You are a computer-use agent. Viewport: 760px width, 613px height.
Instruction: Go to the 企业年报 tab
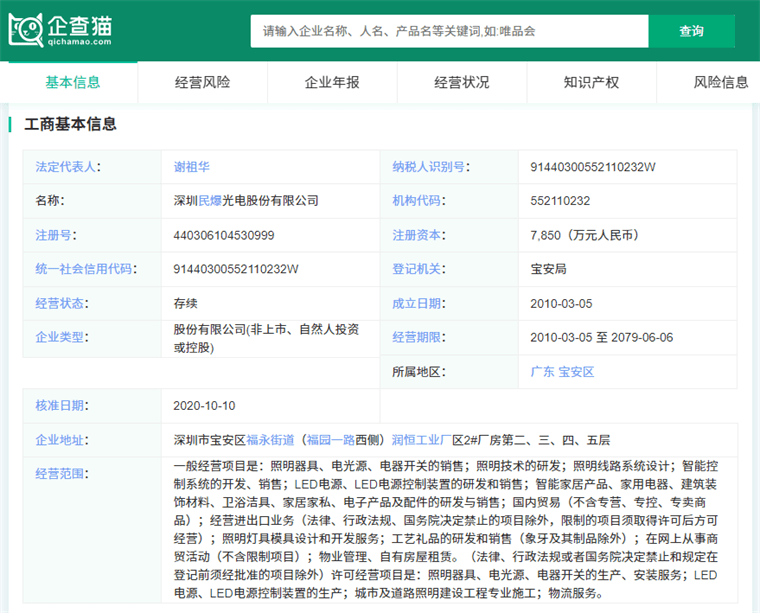[332, 82]
